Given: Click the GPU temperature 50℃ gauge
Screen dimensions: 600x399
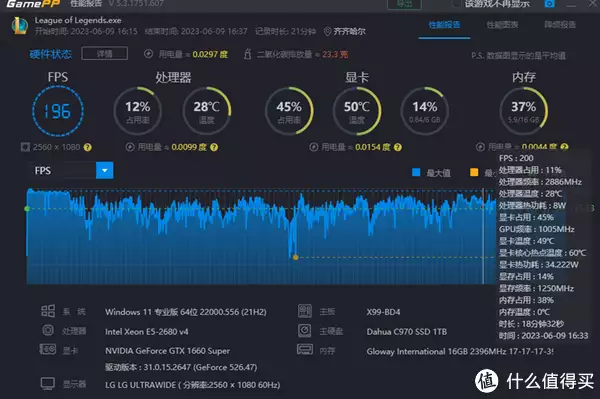Looking at the screenshot, I should point(357,111).
